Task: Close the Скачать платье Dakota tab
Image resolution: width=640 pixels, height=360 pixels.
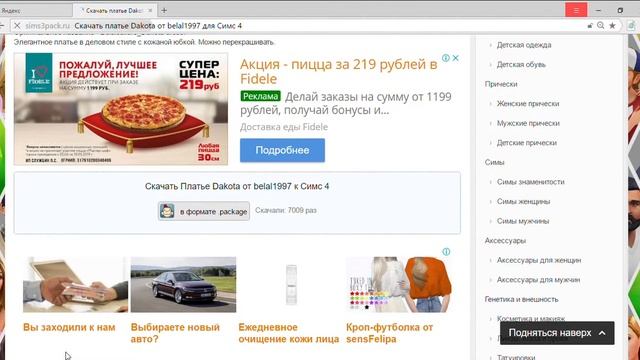Action: point(150,11)
